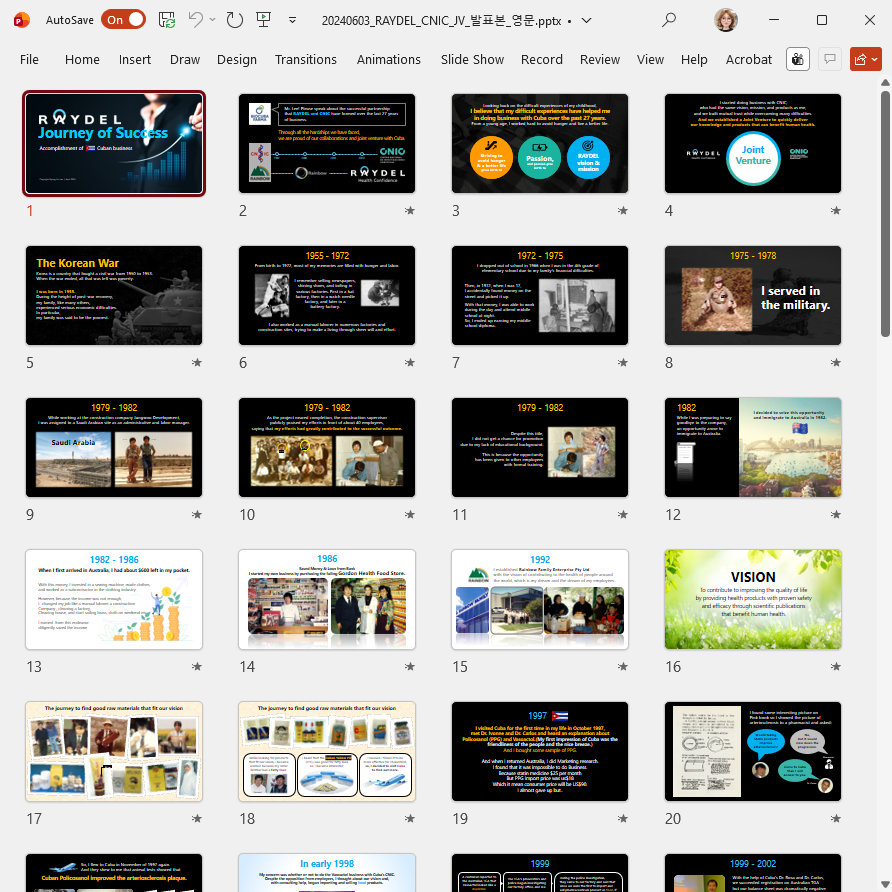Open the View tab
This screenshot has height=892, width=892.
point(650,59)
